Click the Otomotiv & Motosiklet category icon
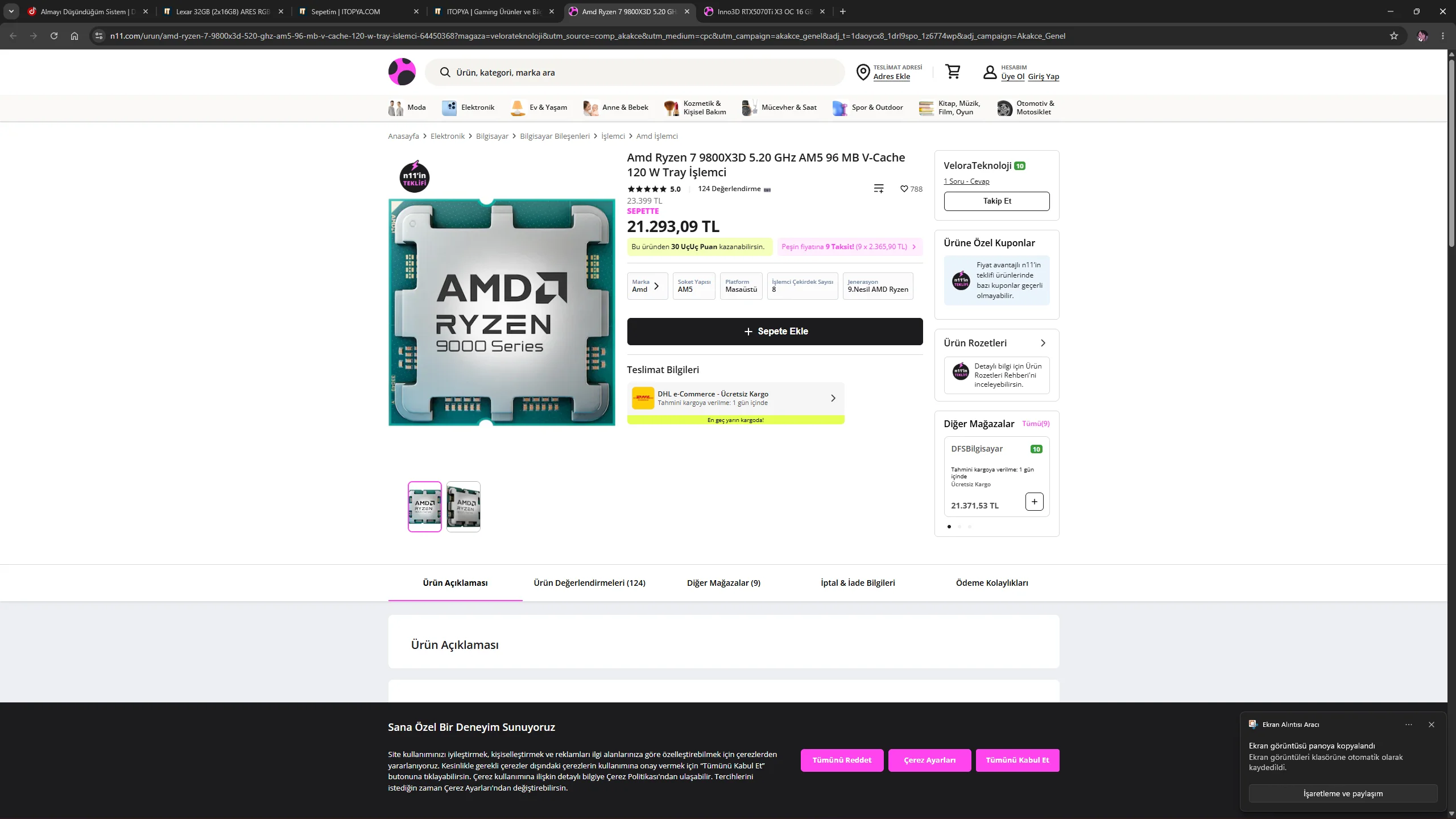 click(x=1004, y=107)
